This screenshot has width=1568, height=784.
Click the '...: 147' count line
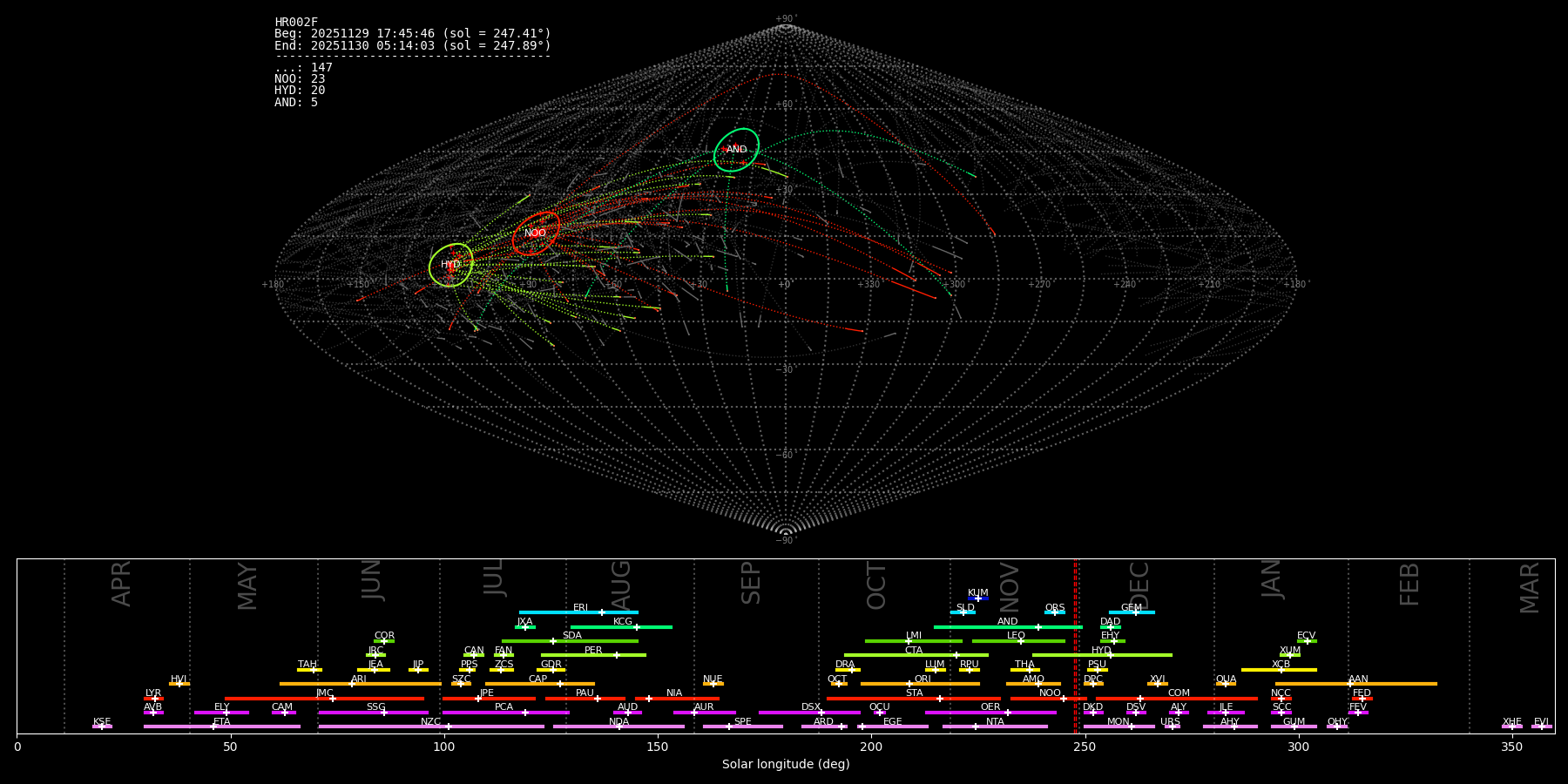[303, 68]
